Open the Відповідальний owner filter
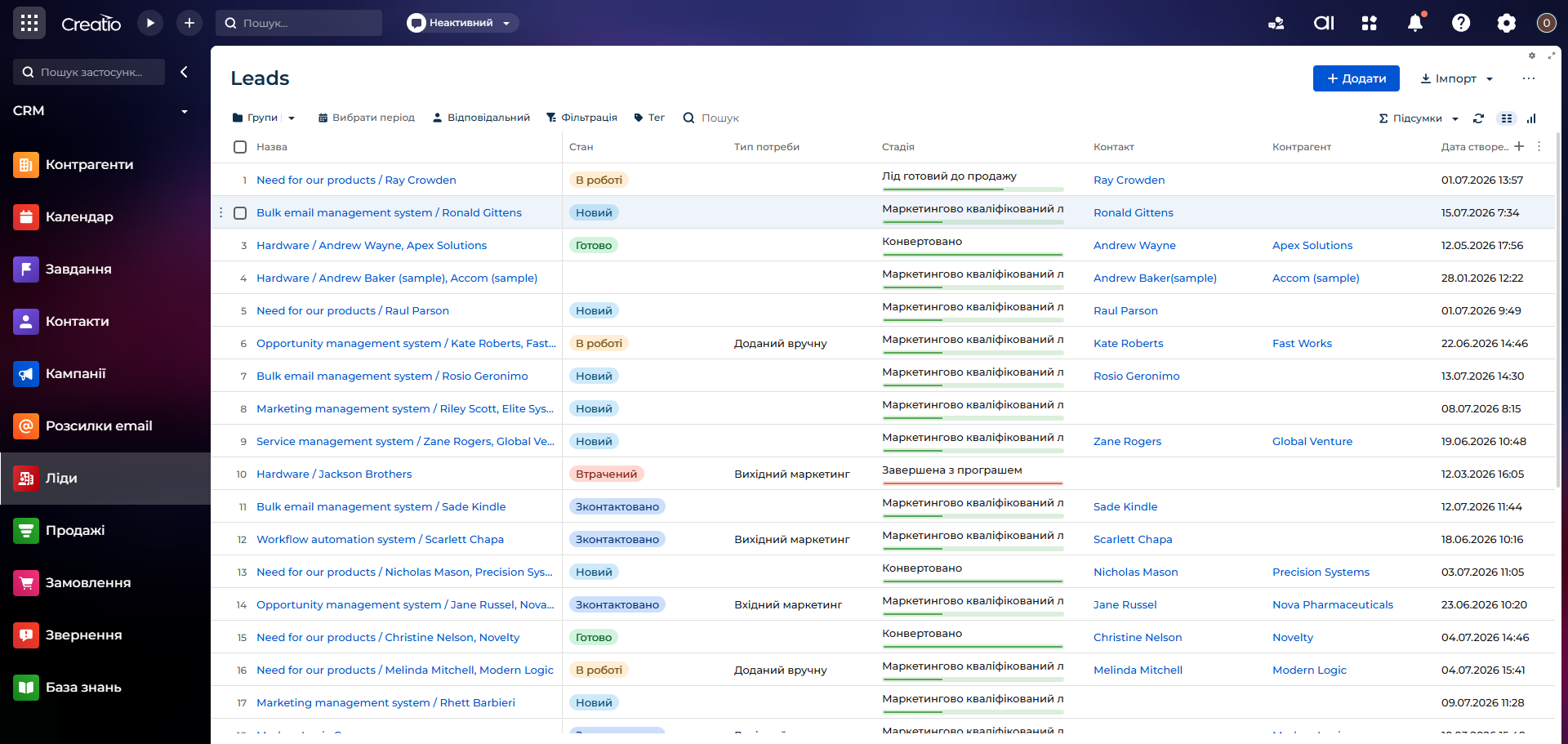This screenshot has height=744, width=1568. [x=481, y=118]
